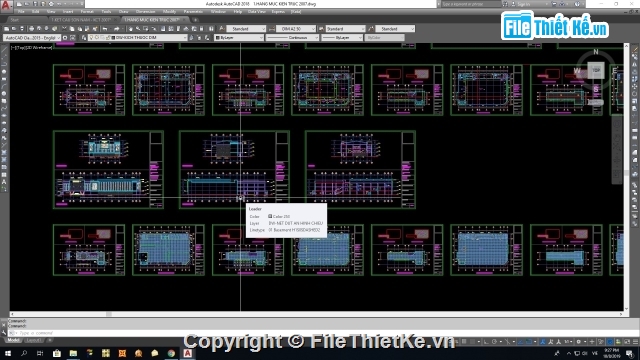640x360 pixels.
Task: Click the Isolate Objects status bar icon
Action: (601, 342)
